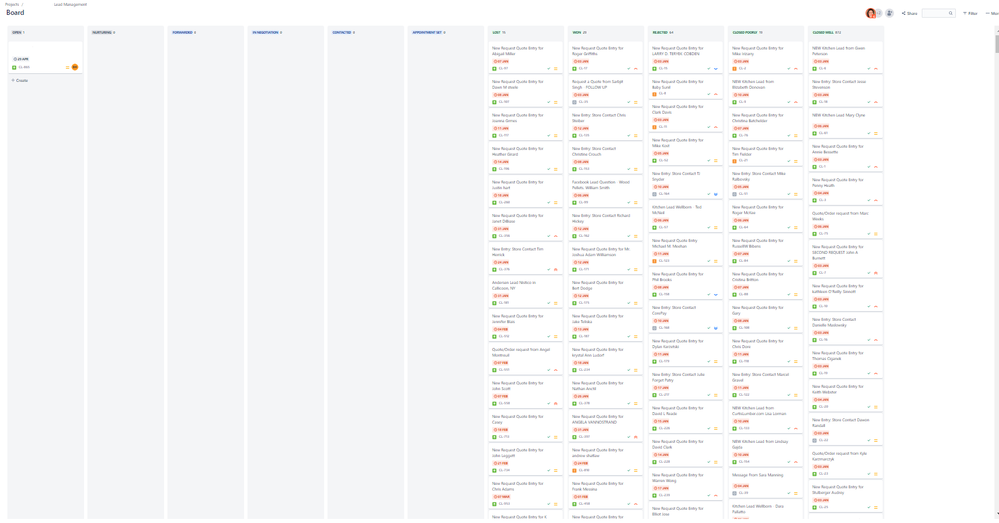Click medium priority icon on Christina Batchelder card
This screenshot has width=999, height=523.
click(x=796, y=135)
